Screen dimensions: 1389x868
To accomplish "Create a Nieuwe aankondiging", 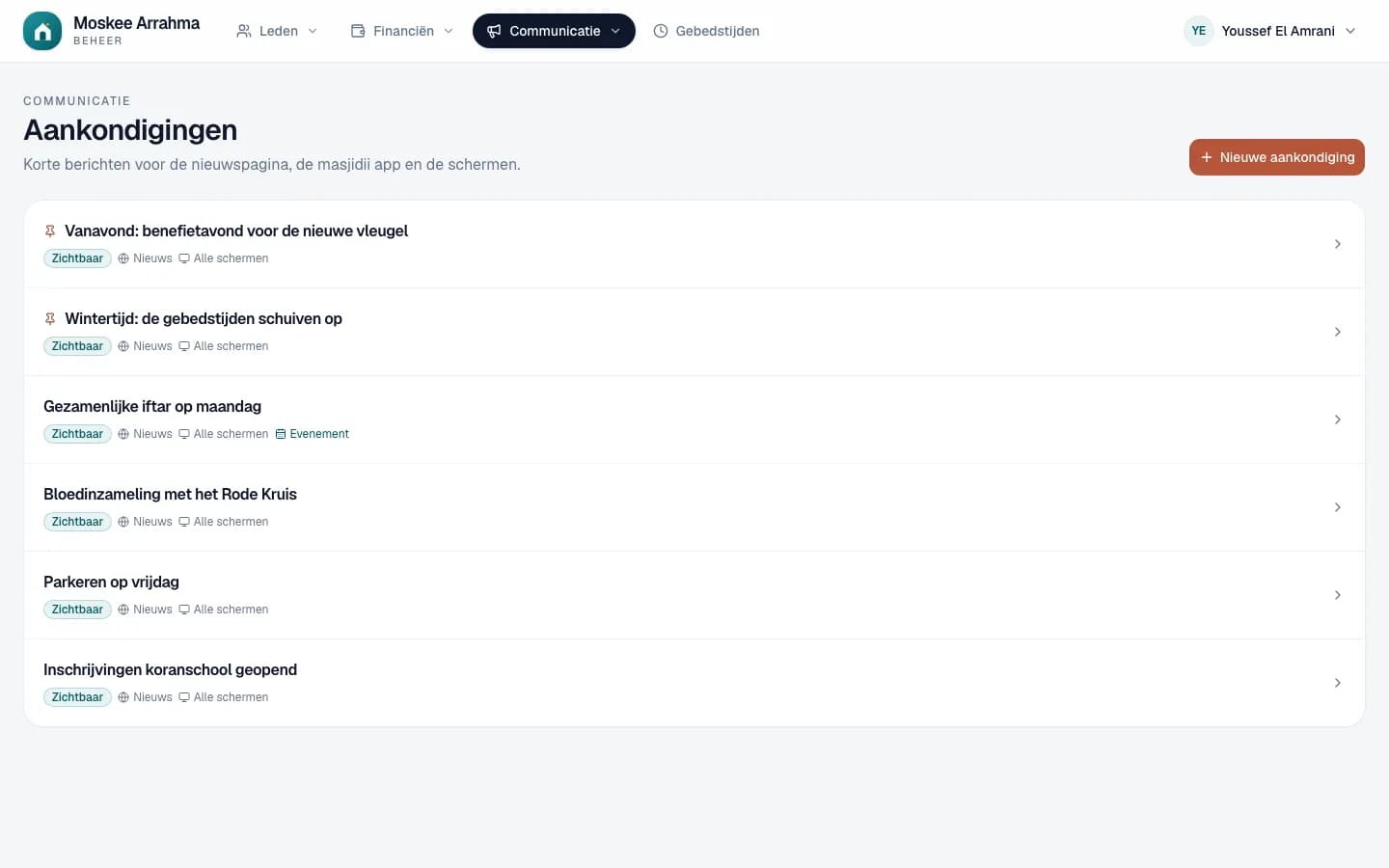I will click(x=1277, y=157).
